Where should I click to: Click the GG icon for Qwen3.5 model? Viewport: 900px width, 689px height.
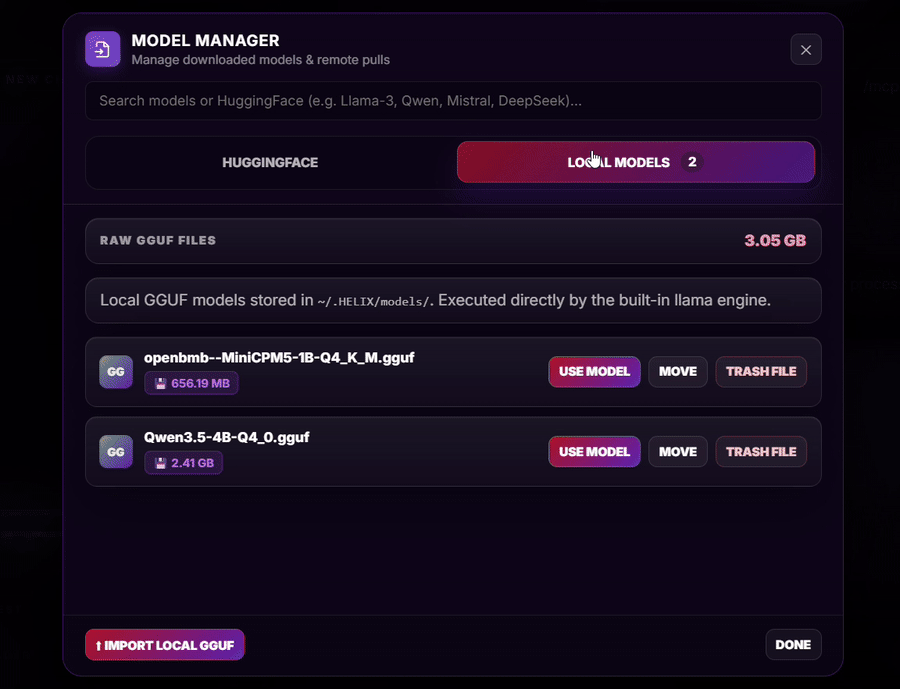(x=116, y=452)
